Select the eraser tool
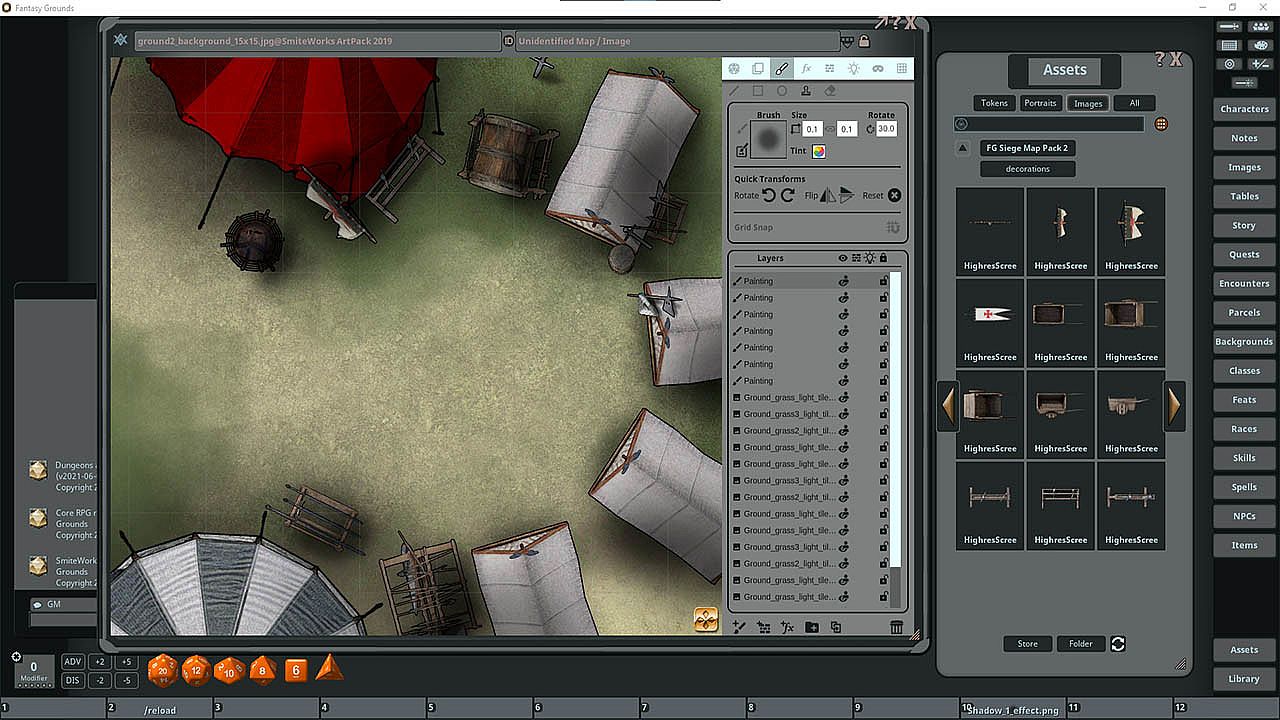 pos(830,91)
